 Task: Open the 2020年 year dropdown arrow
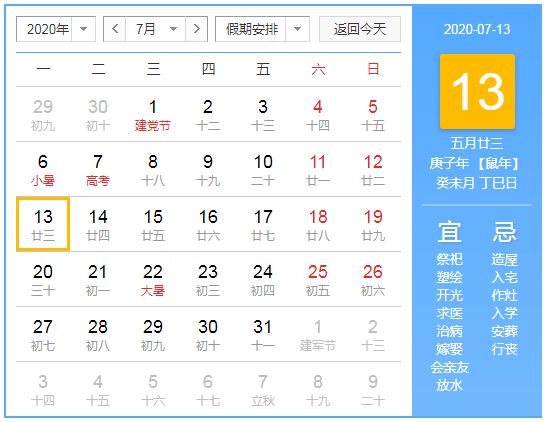[83, 29]
